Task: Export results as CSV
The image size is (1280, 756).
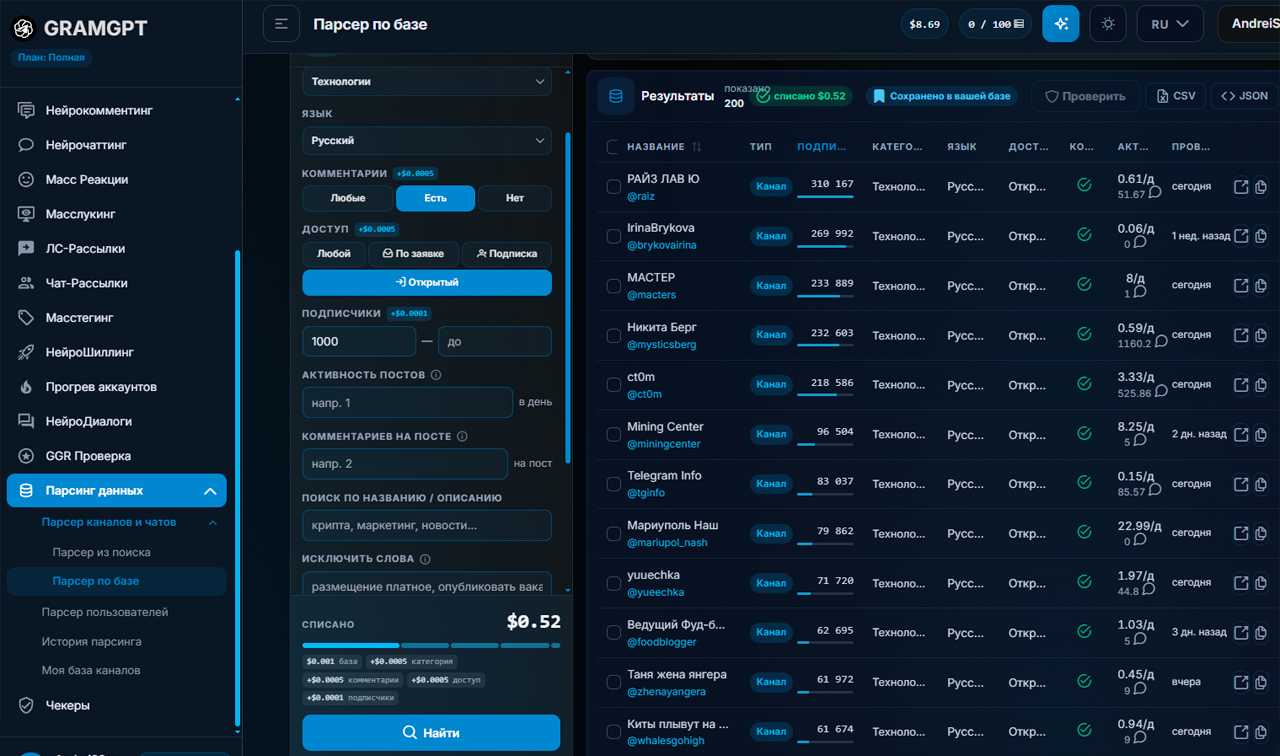Action: [1175, 96]
